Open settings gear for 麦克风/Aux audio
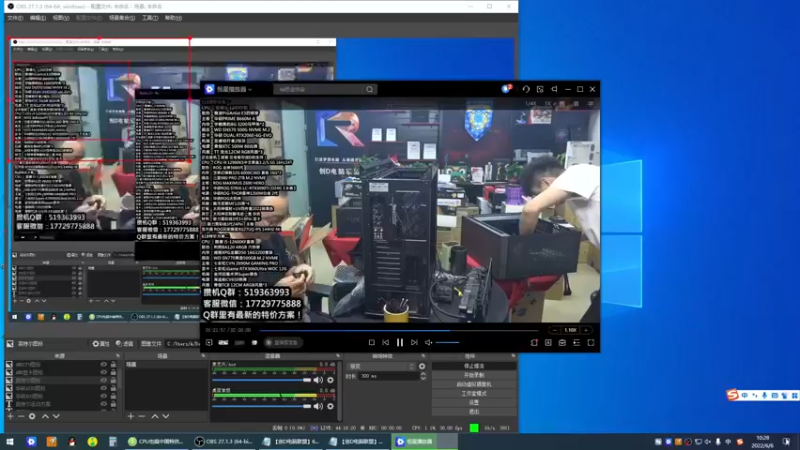This screenshot has width=800, height=450. 331,380
